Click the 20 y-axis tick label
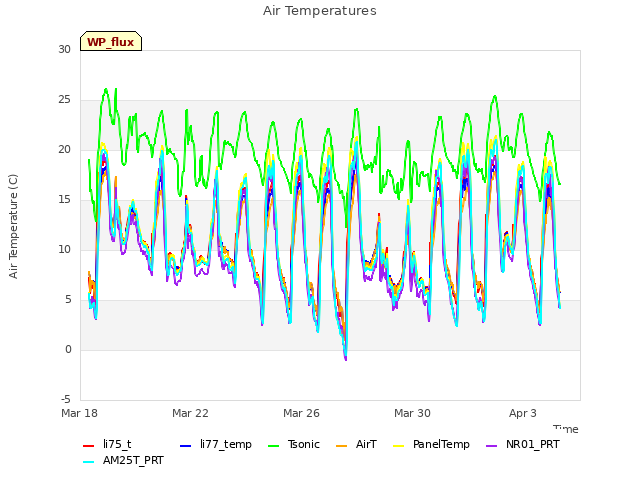640x480 pixels. 64,149
